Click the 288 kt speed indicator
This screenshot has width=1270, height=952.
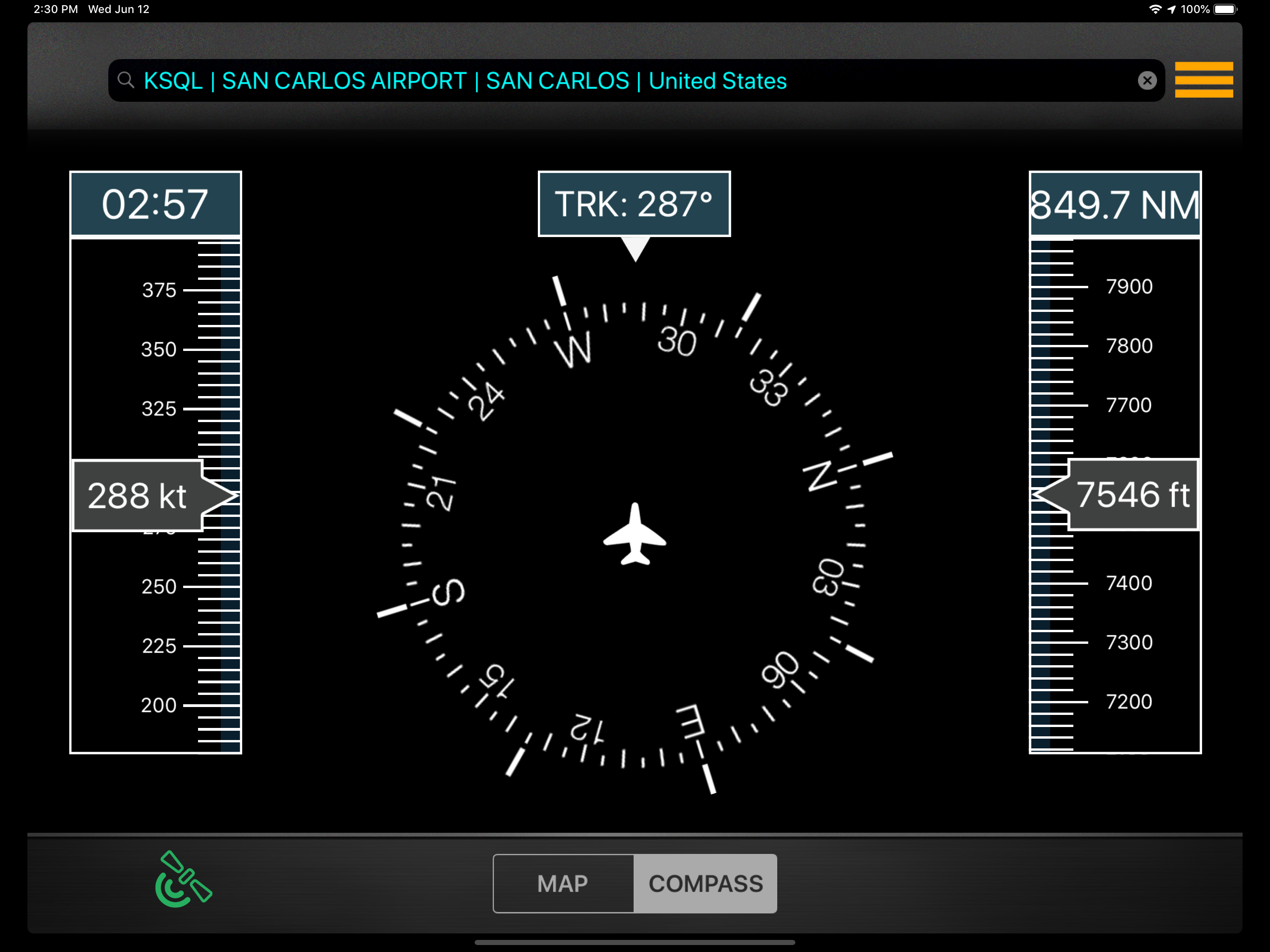pos(138,496)
